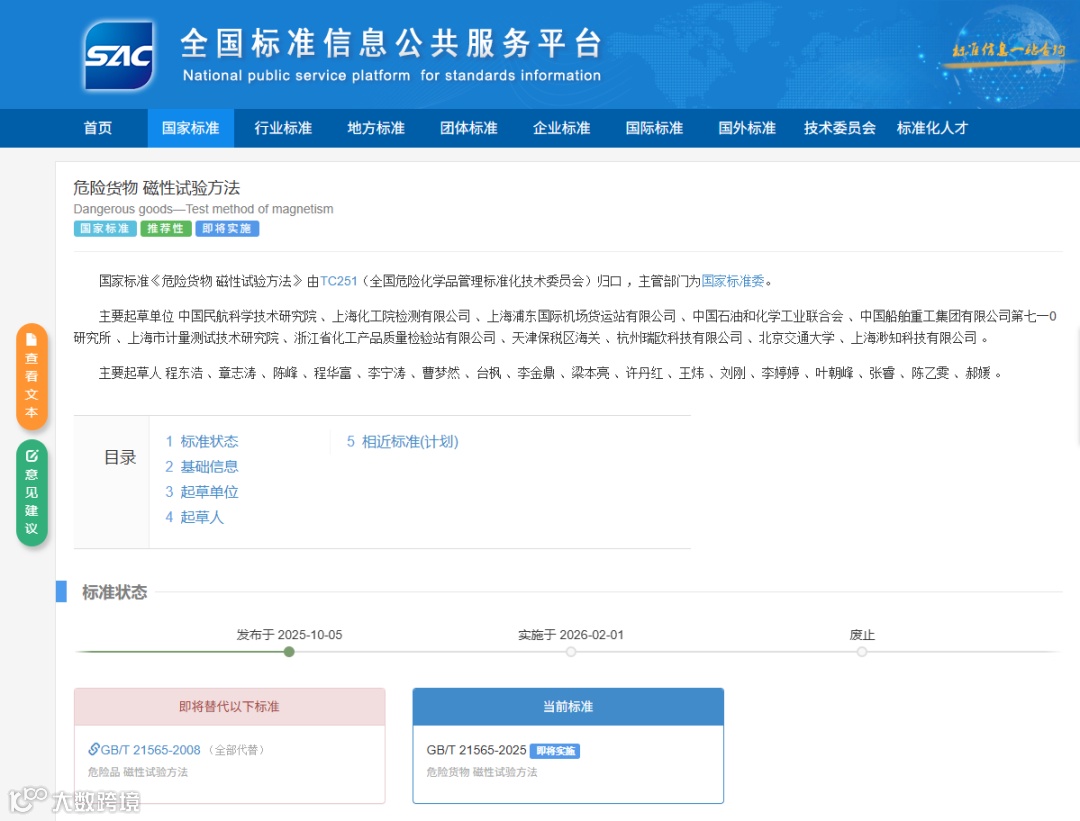Viewport: 1080px width, 821px height.
Task: Click the link icon beside GB/T 21565-2008
Action: coord(94,749)
